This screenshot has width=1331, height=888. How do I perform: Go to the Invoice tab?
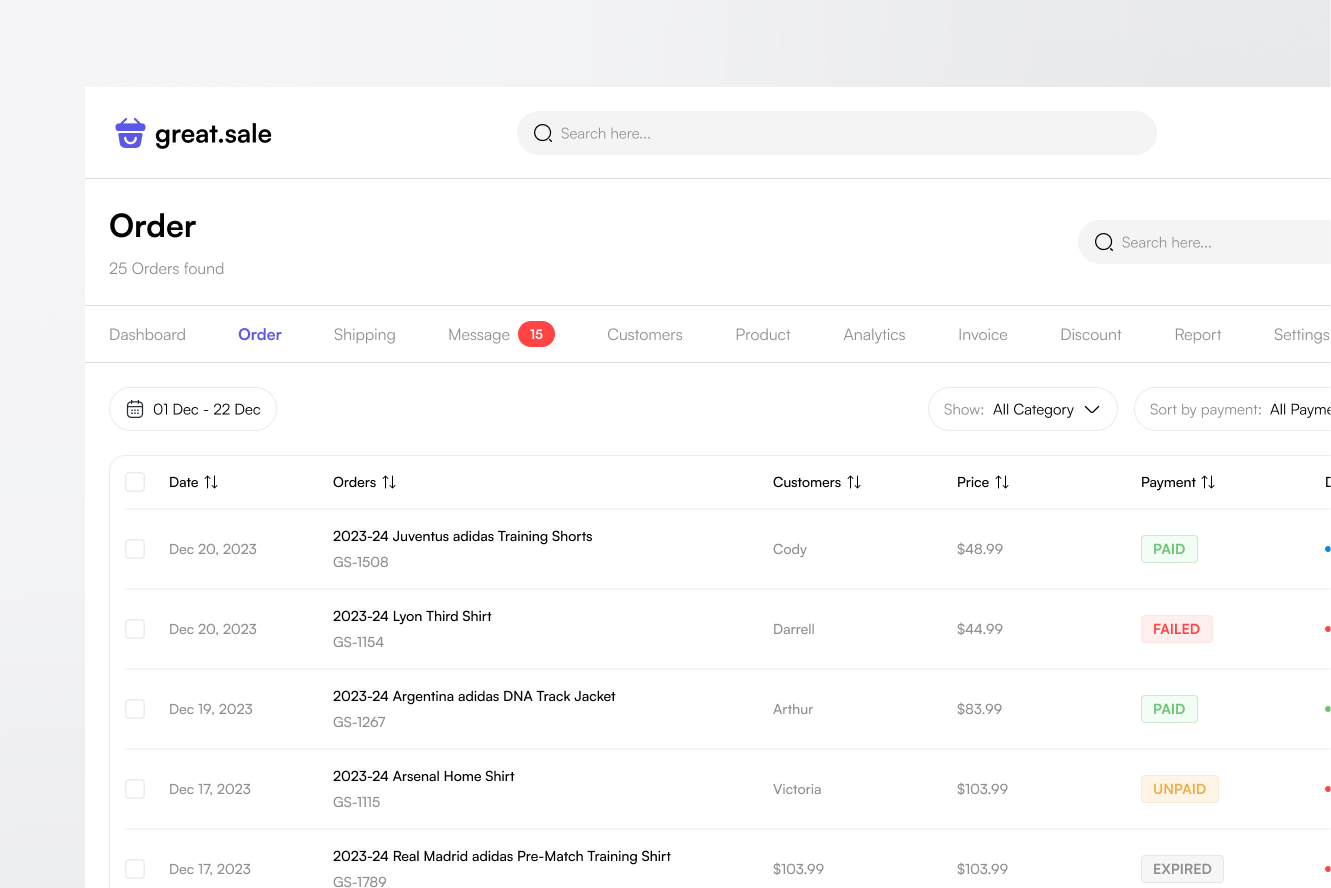(x=983, y=335)
